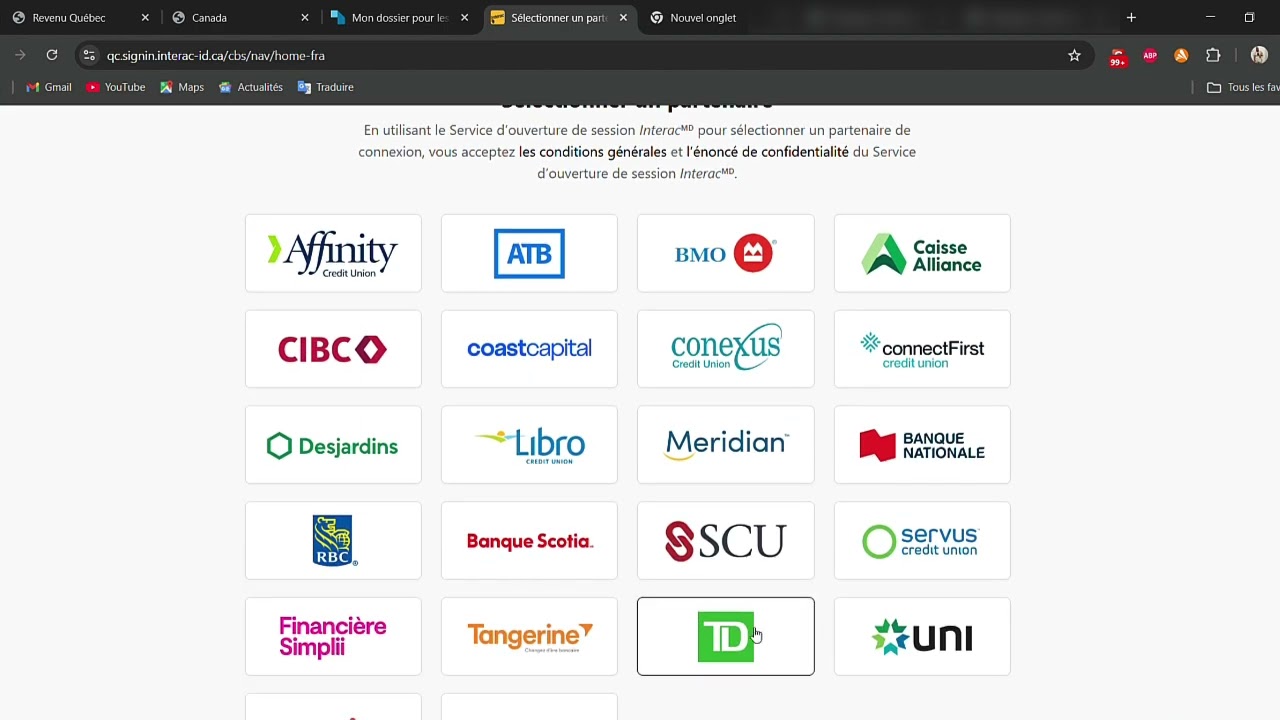The image size is (1280, 720).
Task: Select the SCU logo
Action: [726, 541]
